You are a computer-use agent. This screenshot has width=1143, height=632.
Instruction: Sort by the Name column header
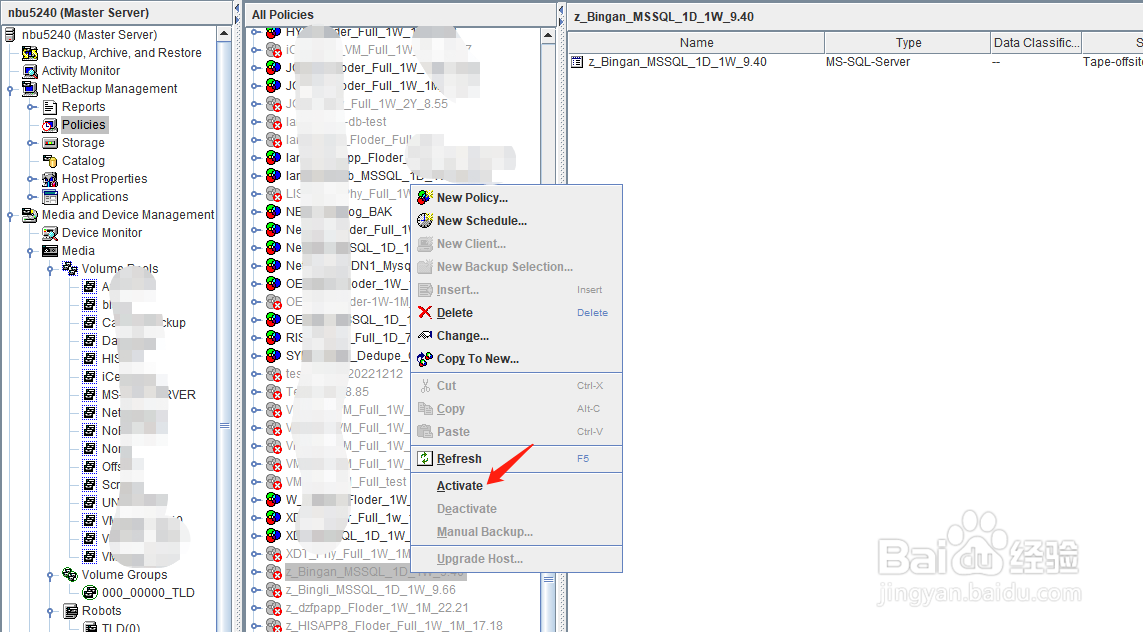tap(696, 42)
